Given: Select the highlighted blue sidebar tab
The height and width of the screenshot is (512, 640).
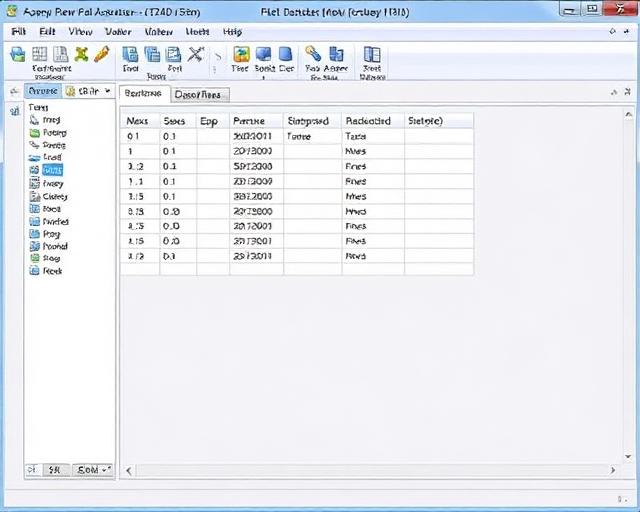Looking at the screenshot, I should pyautogui.click(x=43, y=91).
